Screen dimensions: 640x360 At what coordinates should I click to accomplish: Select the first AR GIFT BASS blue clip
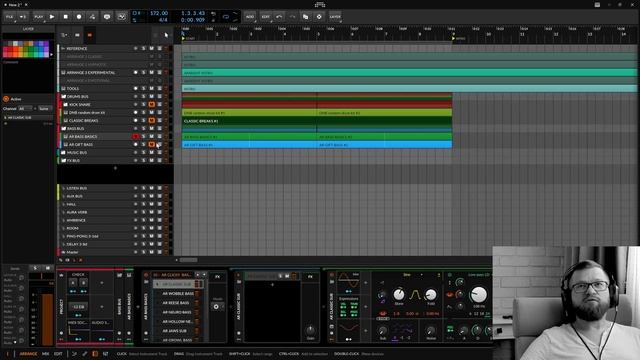pyautogui.click(x=249, y=144)
